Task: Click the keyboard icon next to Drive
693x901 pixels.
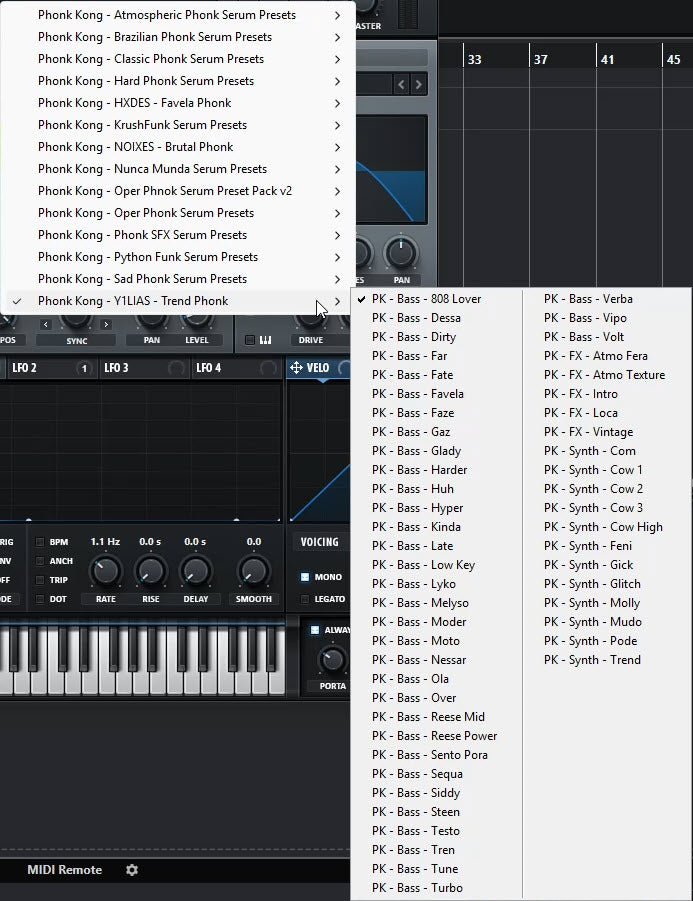Action: point(266,340)
